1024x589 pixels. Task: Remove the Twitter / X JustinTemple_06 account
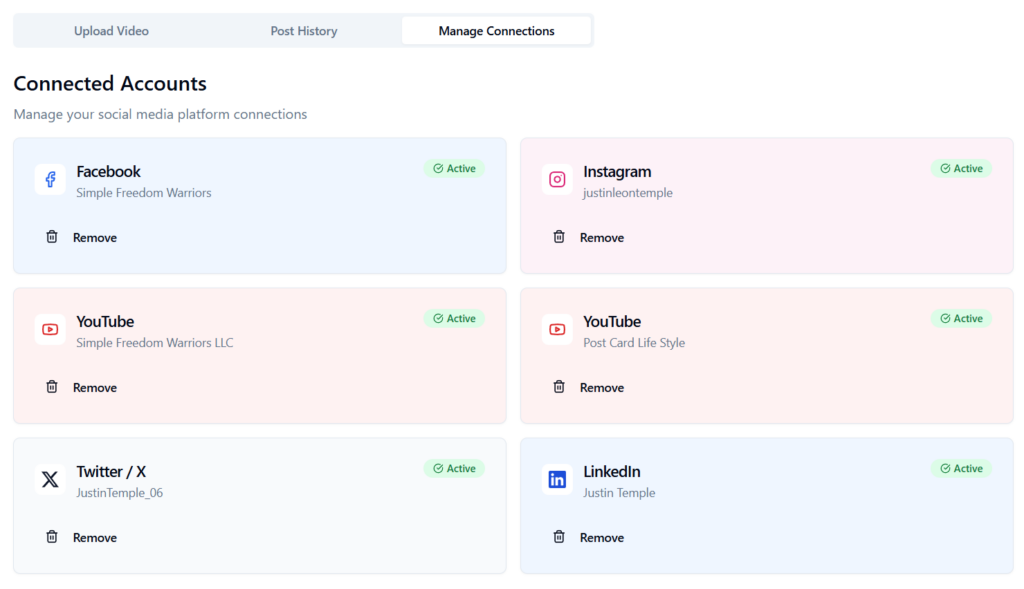82,537
